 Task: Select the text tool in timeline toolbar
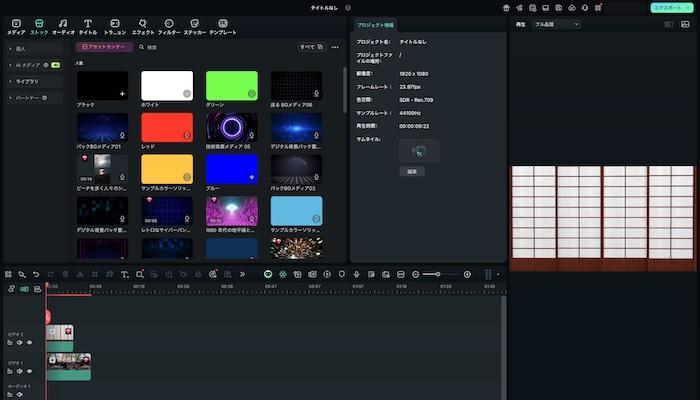[x=124, y=274]
